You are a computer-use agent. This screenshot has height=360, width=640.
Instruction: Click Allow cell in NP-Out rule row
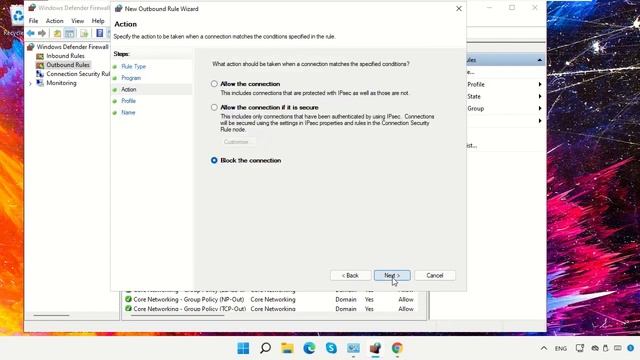[406, 300]
